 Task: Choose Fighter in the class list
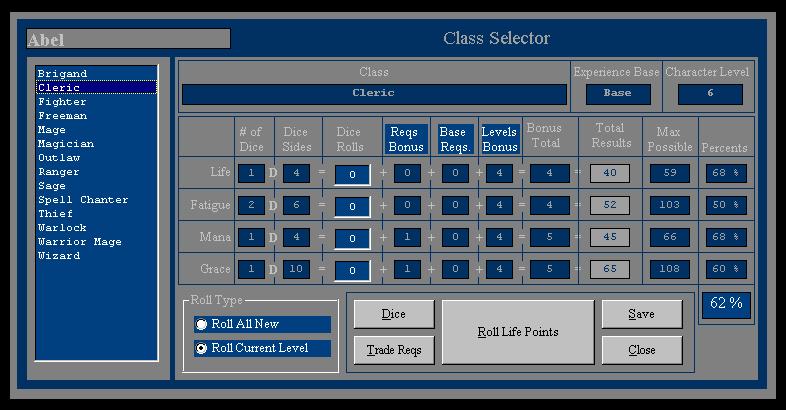coord(62,102)
